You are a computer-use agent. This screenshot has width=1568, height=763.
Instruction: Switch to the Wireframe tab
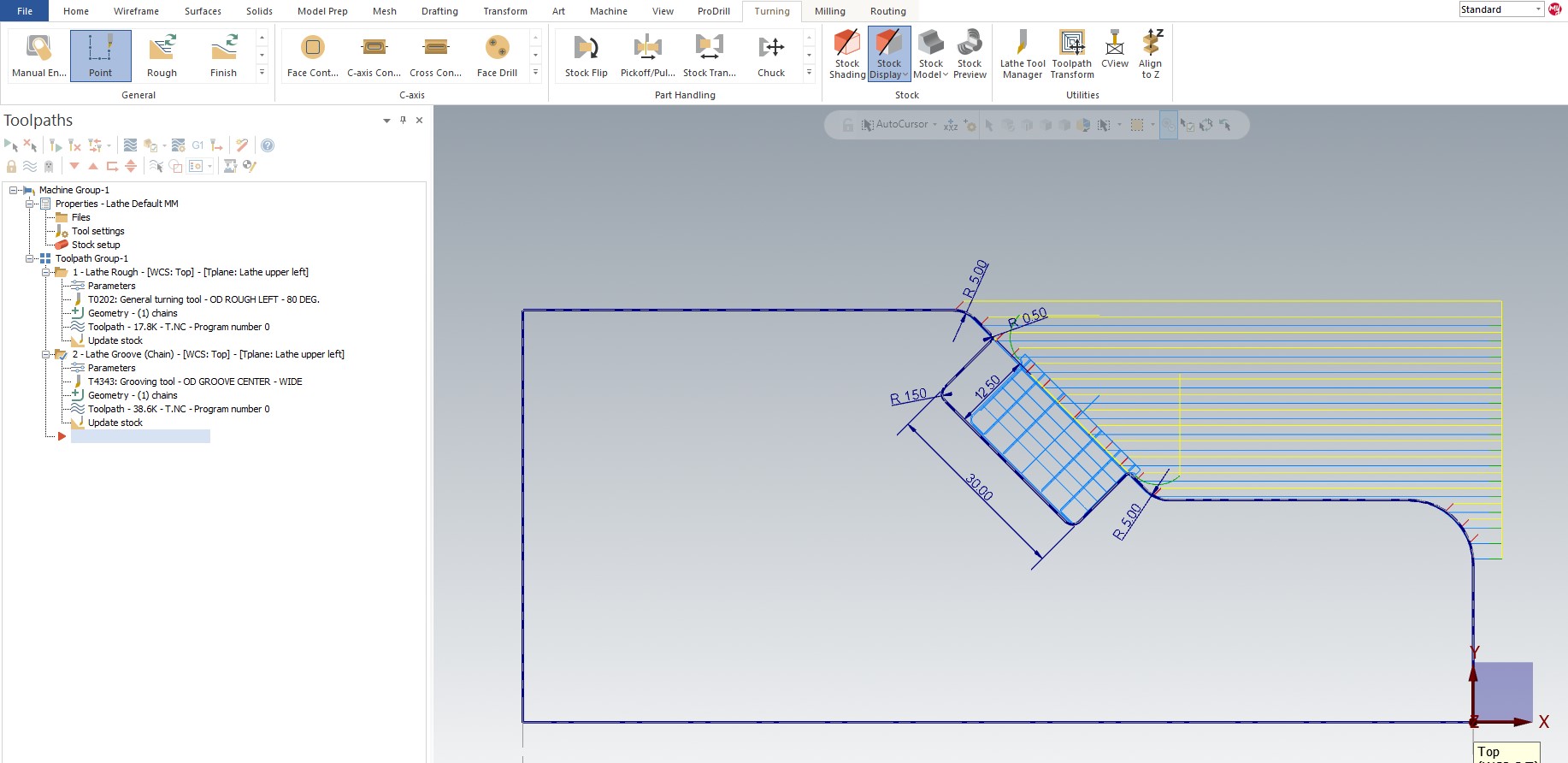coord(136,11)
